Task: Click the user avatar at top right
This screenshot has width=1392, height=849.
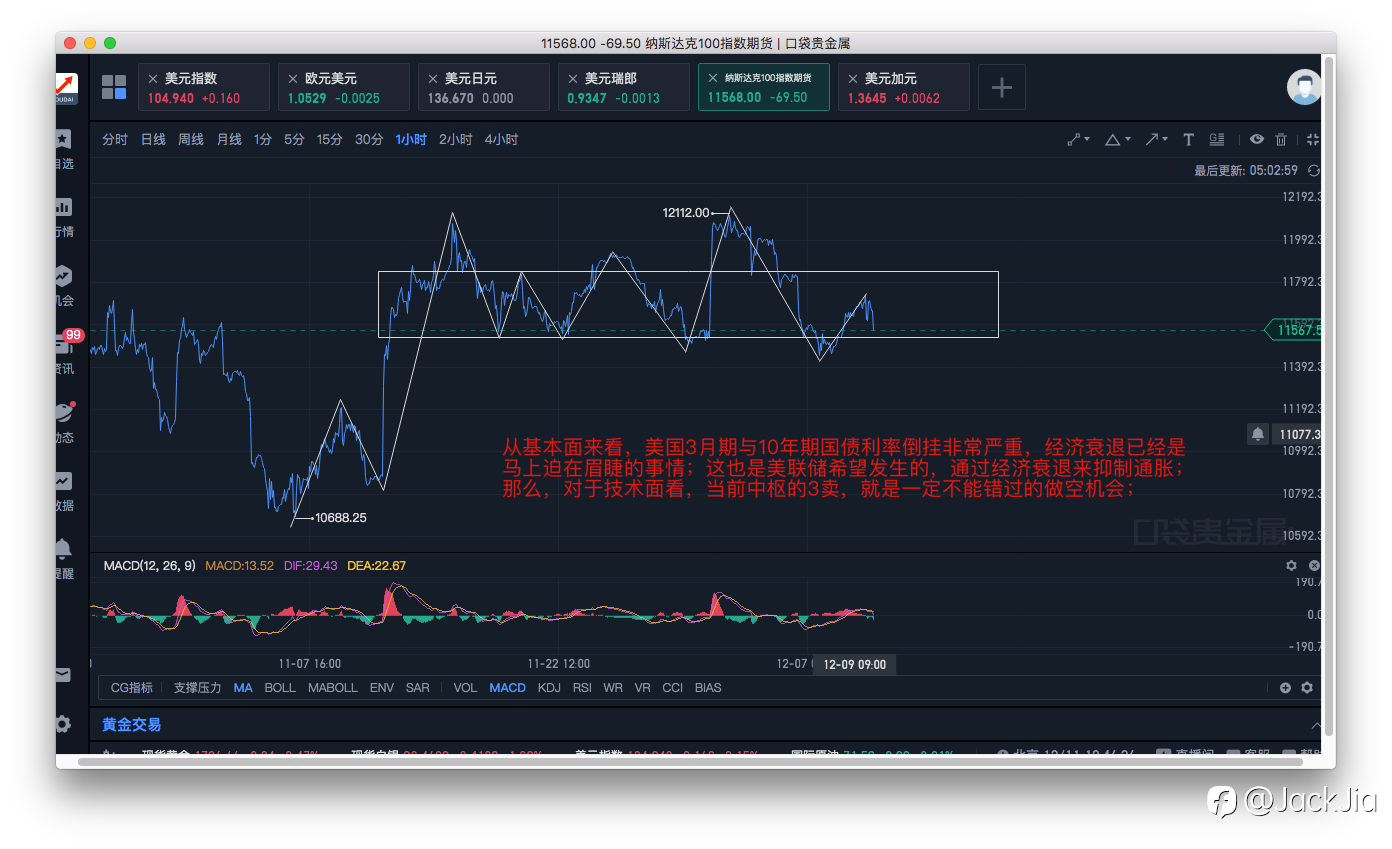Action: tap(1304, 87)
